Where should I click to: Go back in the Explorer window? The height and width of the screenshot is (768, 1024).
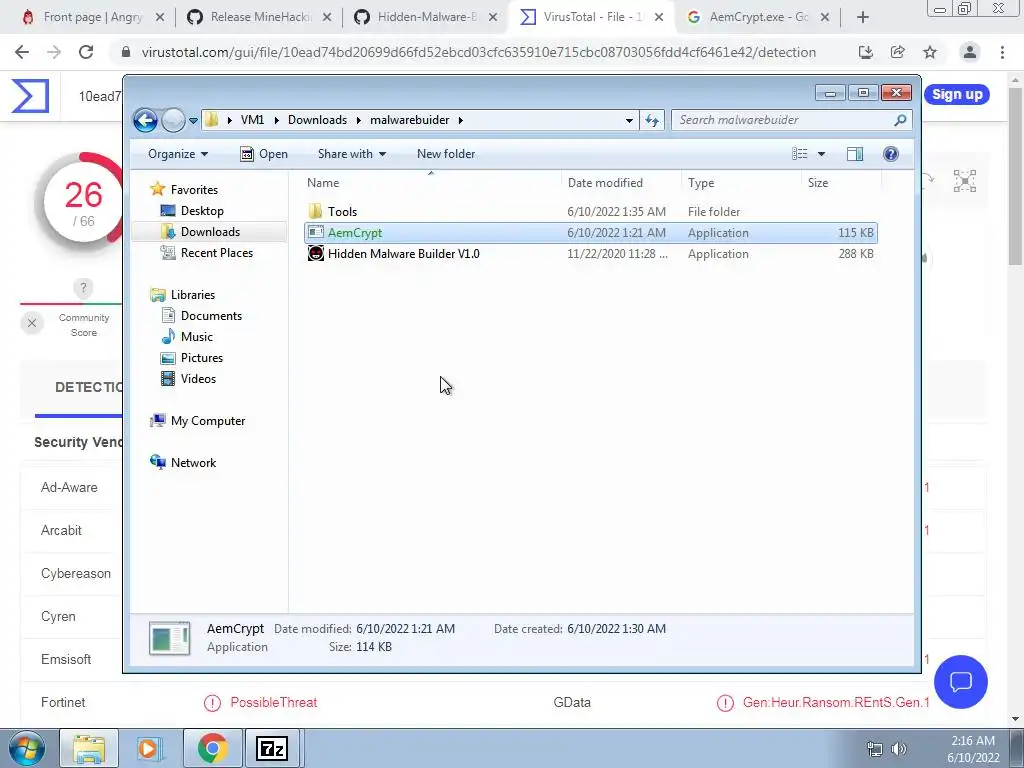coord(145,120)
